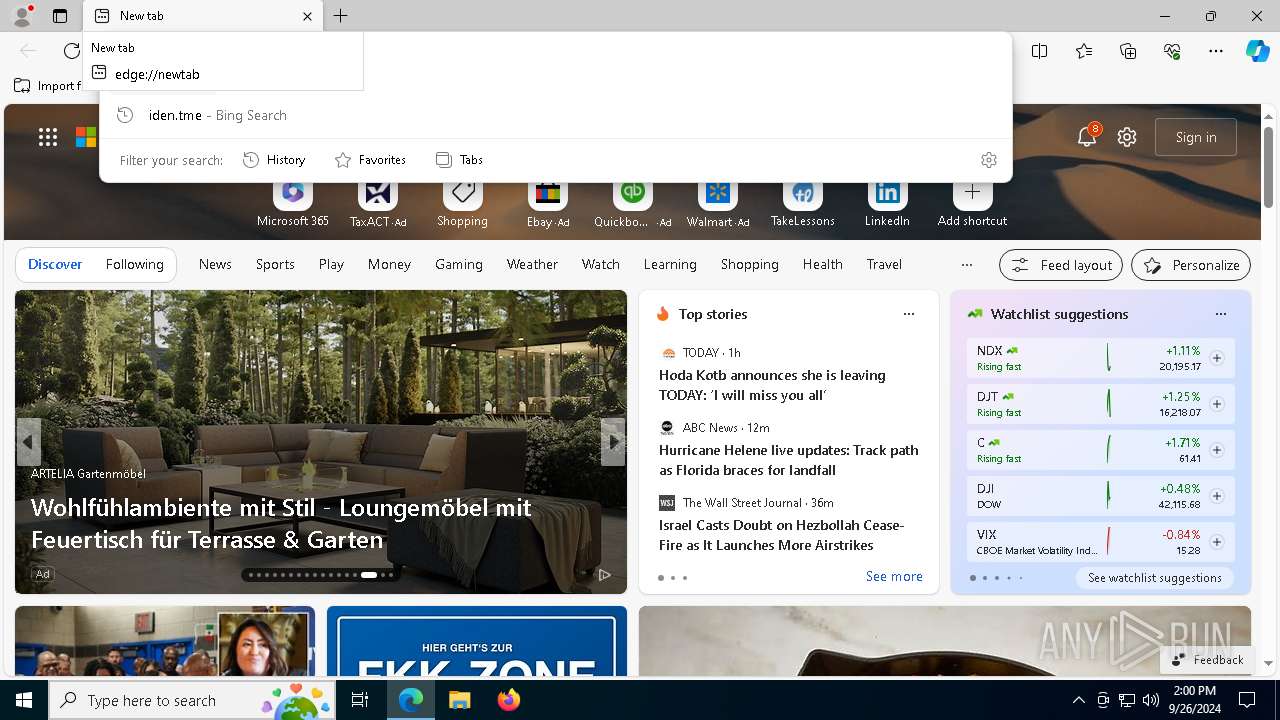
Task: Add VIX to watchlist
Action: 1217,542
